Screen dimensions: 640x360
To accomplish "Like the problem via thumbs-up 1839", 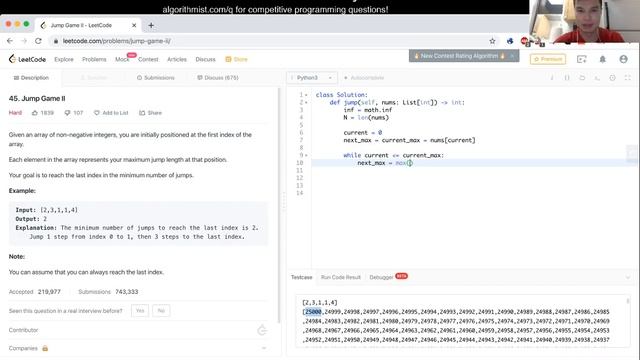I will point(43,113).
